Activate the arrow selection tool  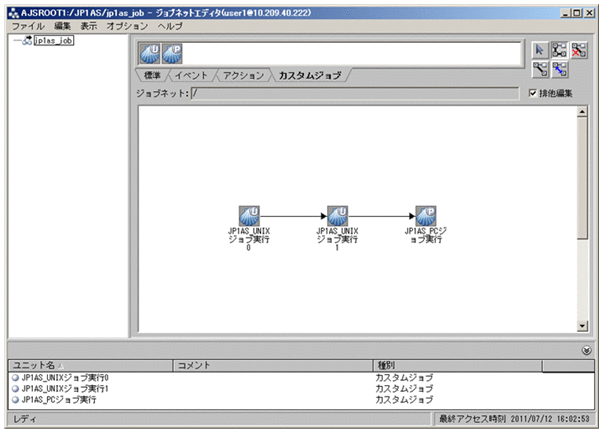click(x=540, y=50)
